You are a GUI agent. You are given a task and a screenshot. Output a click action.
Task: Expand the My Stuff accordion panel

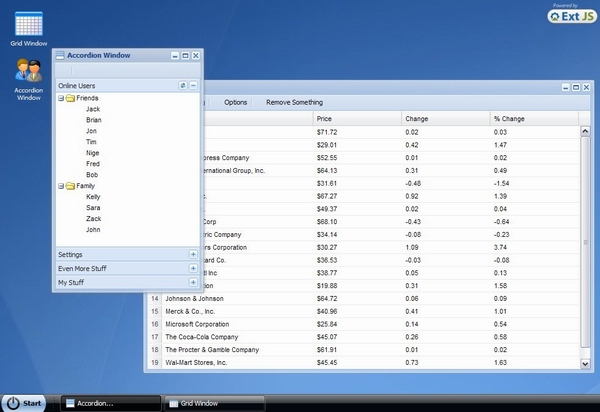(x=193, y=282)
